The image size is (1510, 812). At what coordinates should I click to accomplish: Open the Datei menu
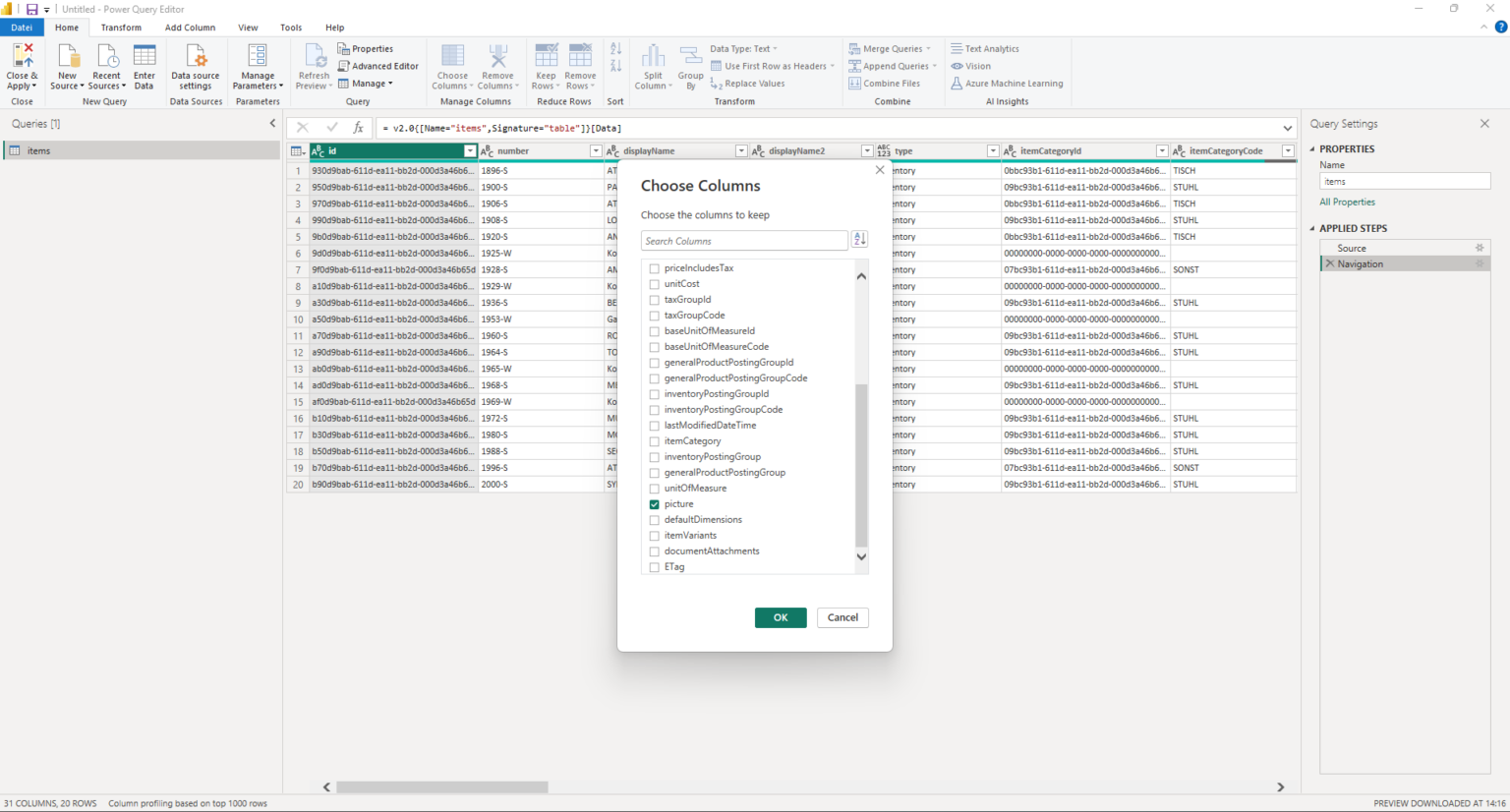click(22, 27)
